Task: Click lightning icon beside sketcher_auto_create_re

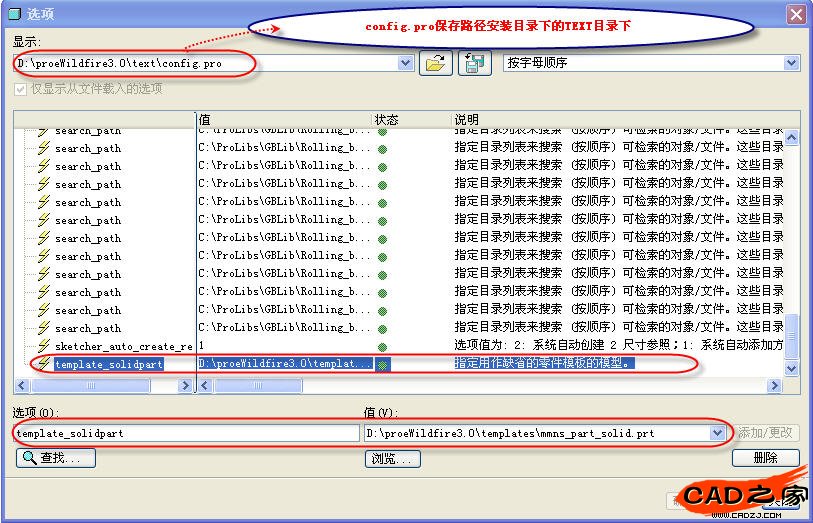Action: click(x=44, y=346)
